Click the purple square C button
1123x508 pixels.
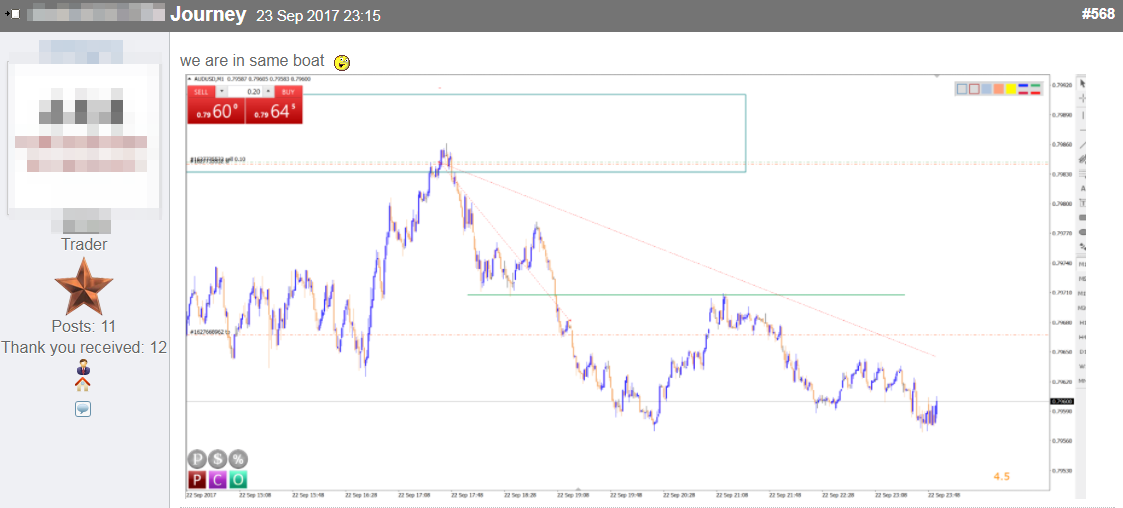pyautogui.click(x=217, y=479)
